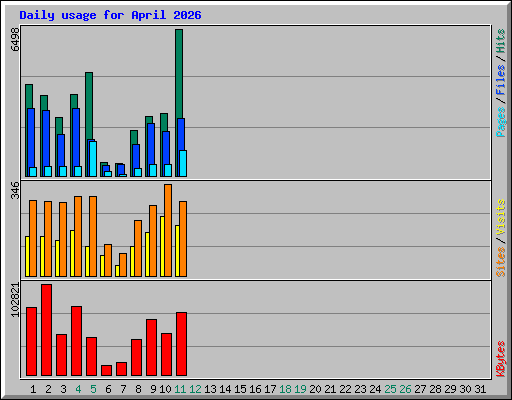Click day label 22 on the axis
Image resolution: width=512 pixels, height=400 pixels.
(345, 389)
